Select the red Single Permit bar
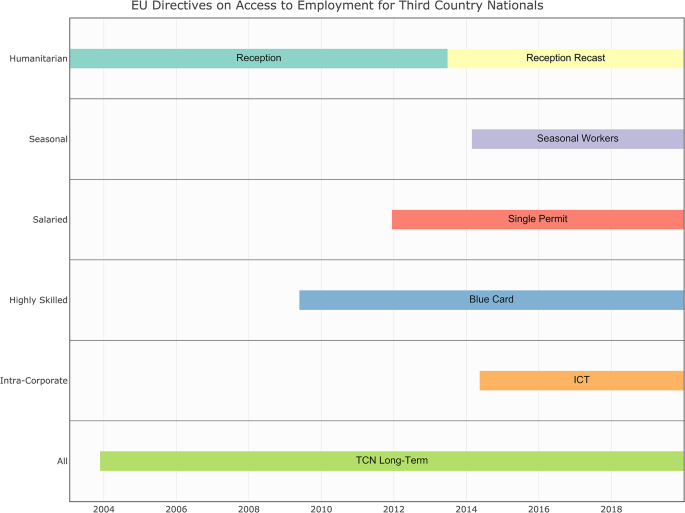Viewport: 685px width, 513px height. (x=538, y=219)
